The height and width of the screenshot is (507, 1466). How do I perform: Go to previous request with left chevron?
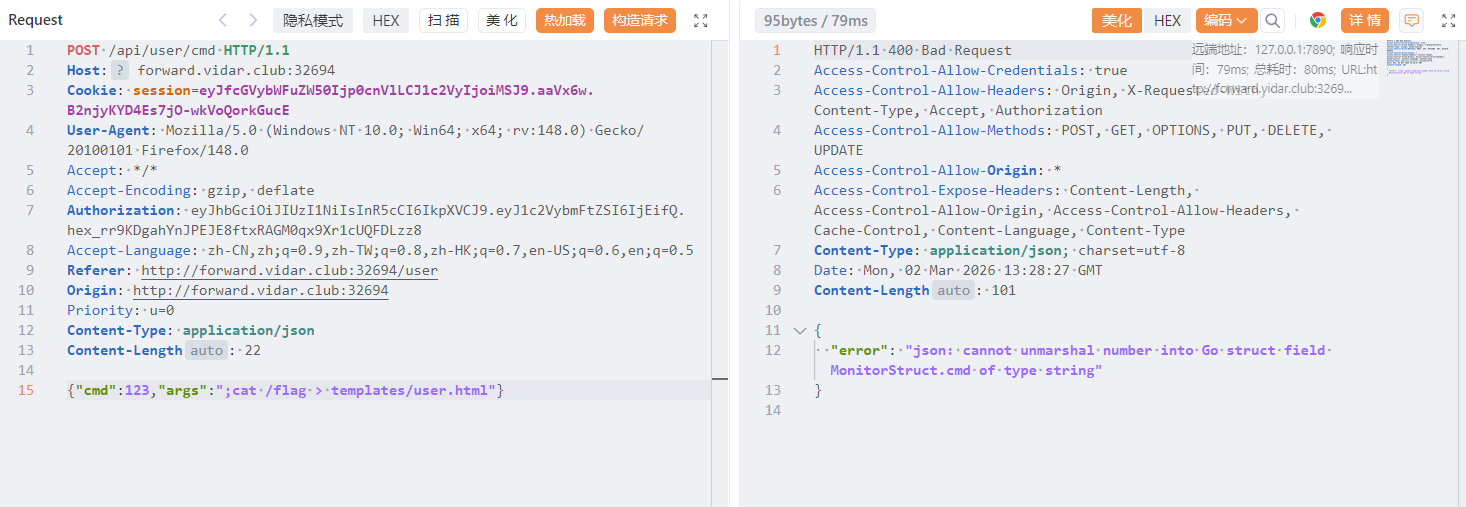tap(223, 20)
